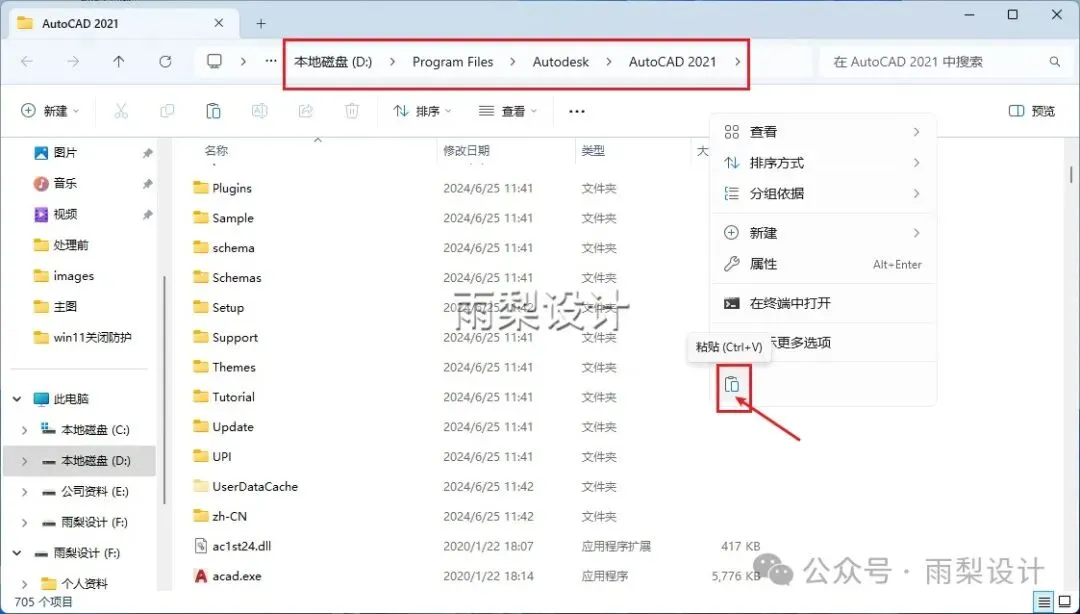Toggle the 预览 preview pane
Viewport: 1080px width, 614px height.
[1032, 111]
